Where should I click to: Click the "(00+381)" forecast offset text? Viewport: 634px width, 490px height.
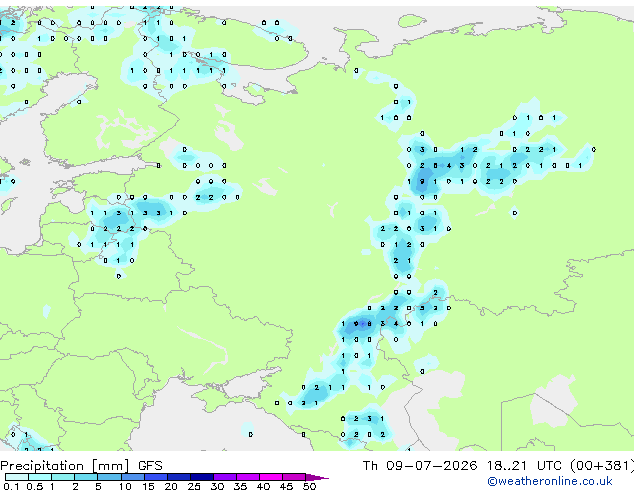602,466
